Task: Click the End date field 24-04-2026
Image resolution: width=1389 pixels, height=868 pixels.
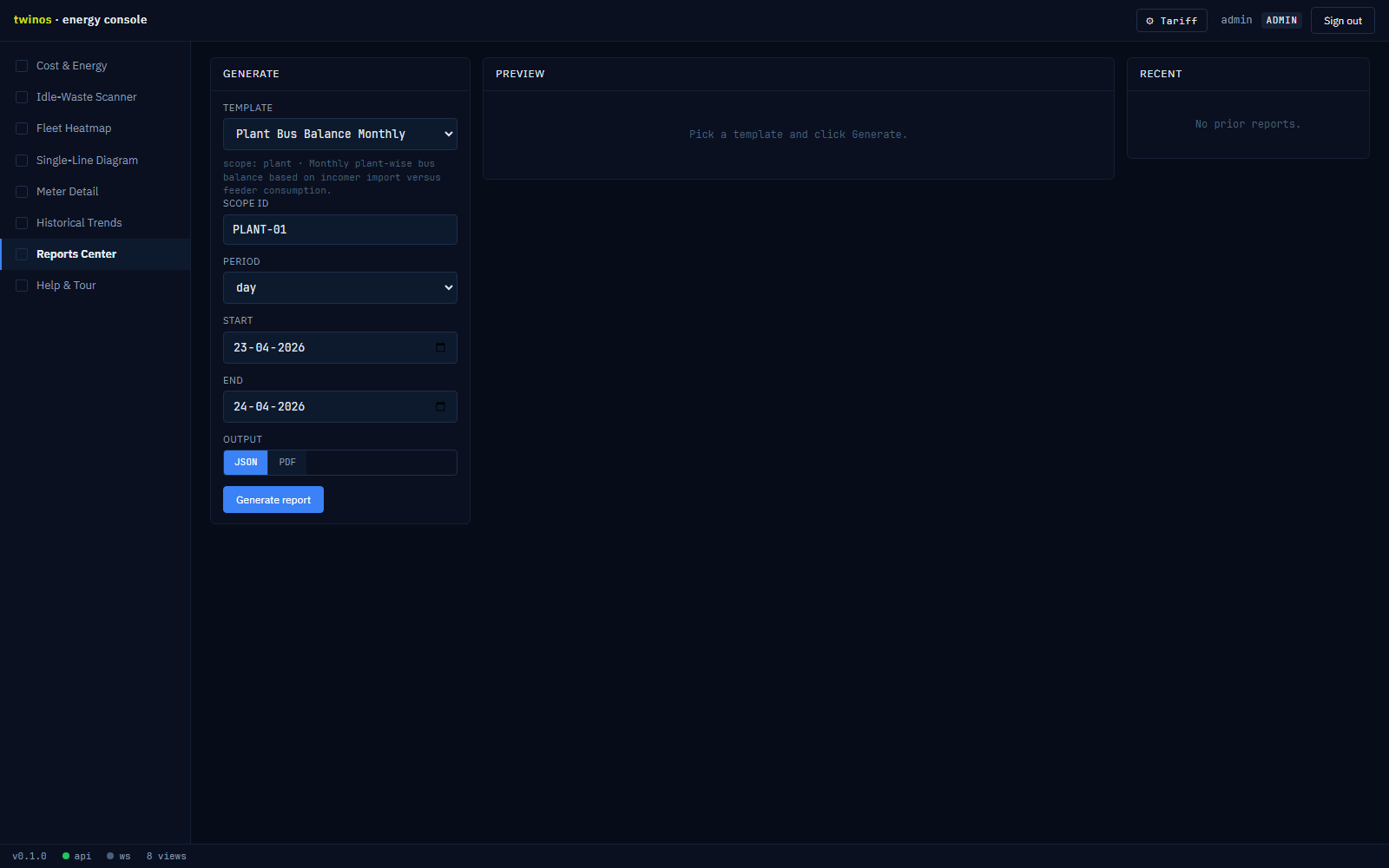Action: (x=340, y=406)
